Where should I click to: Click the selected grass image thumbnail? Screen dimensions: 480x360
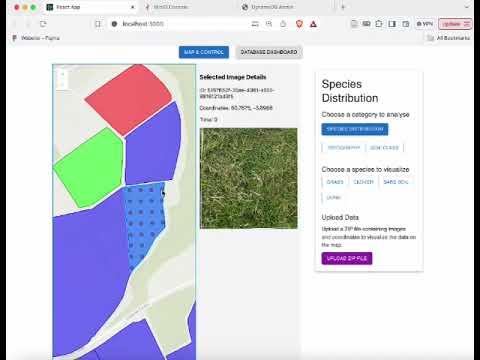click(x=249, y=178)
